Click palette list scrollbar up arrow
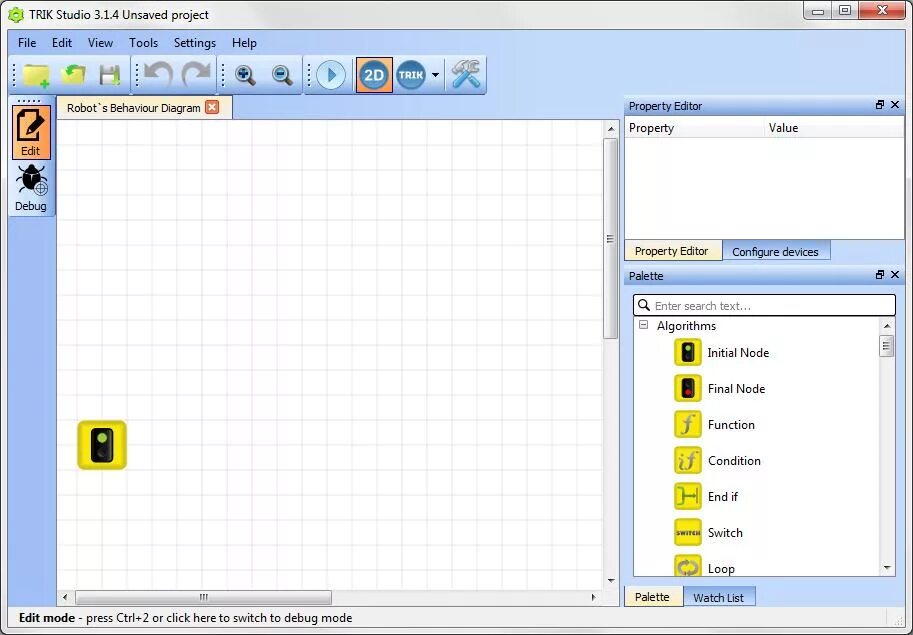The image size is (913, 635). point(887,326)
